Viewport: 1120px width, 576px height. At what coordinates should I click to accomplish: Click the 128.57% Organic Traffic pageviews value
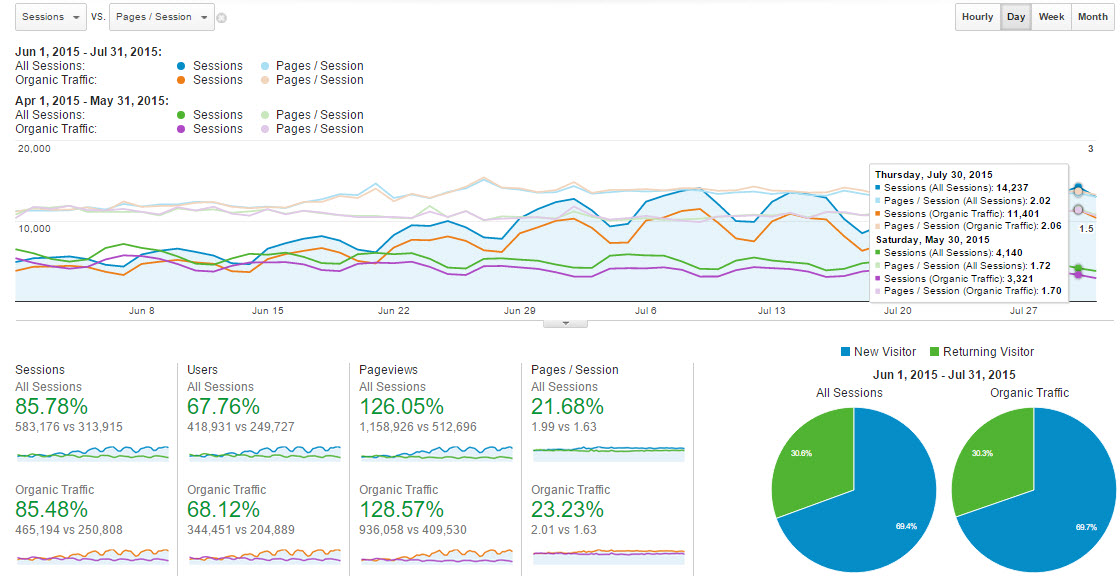(x=401, y=510)
